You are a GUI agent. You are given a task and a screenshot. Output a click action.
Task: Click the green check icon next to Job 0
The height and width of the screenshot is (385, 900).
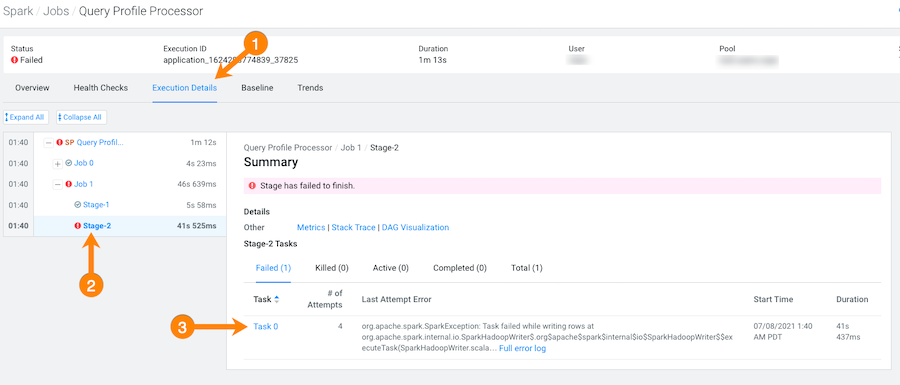[69, 164]
